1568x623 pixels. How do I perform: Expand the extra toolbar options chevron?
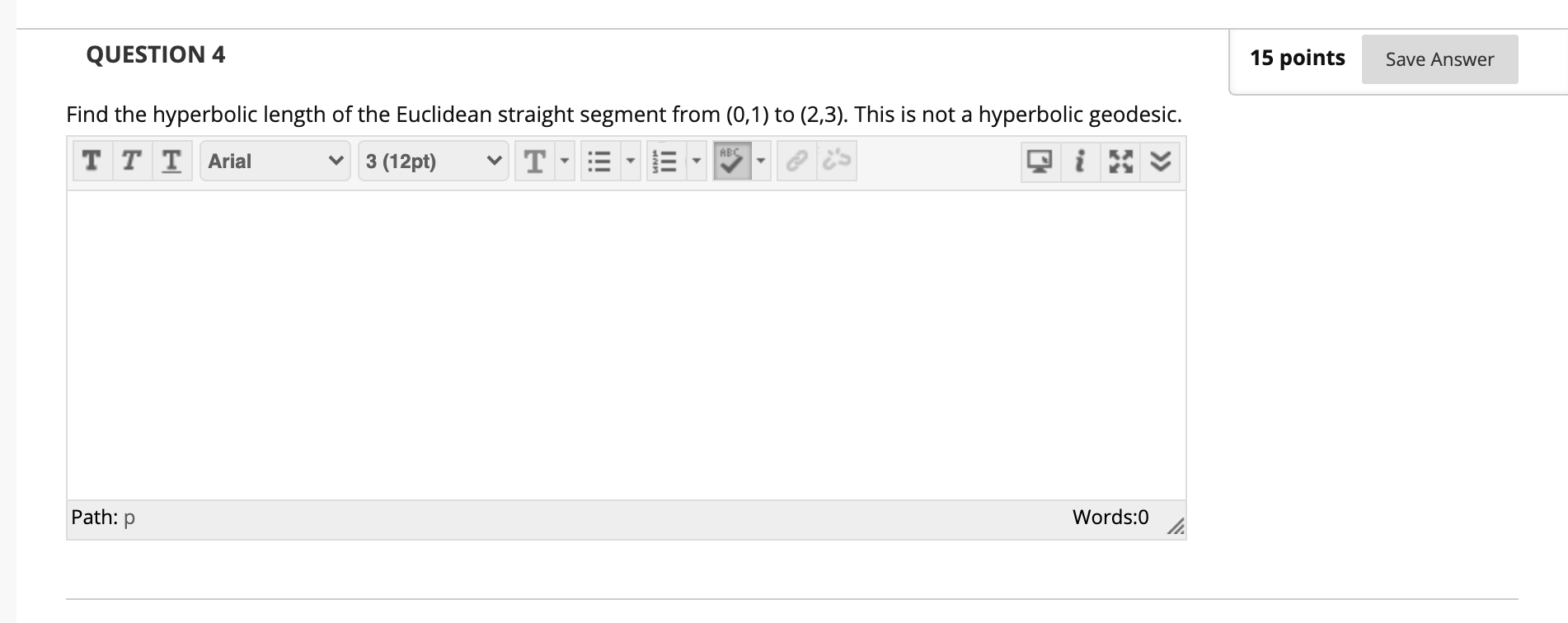pyautogui.click(x=1161, y=162)
